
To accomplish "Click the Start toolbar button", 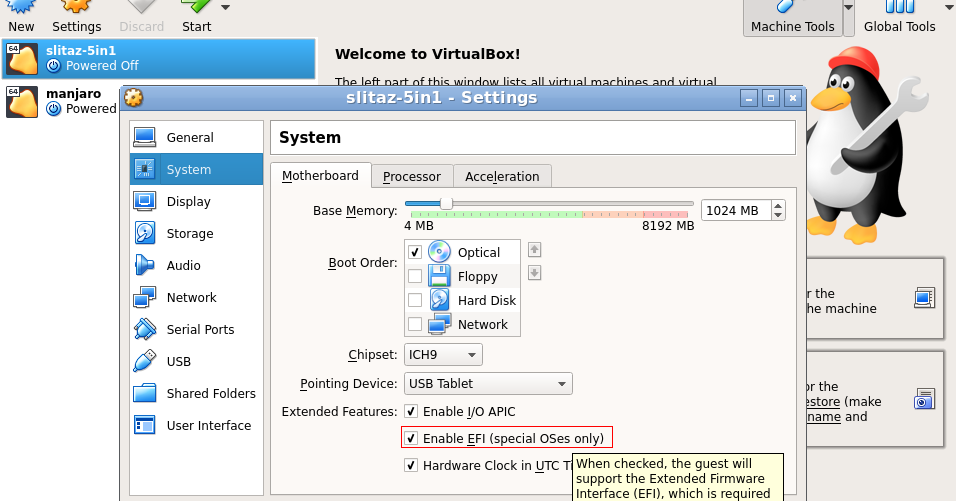I will tap(196, 17).
